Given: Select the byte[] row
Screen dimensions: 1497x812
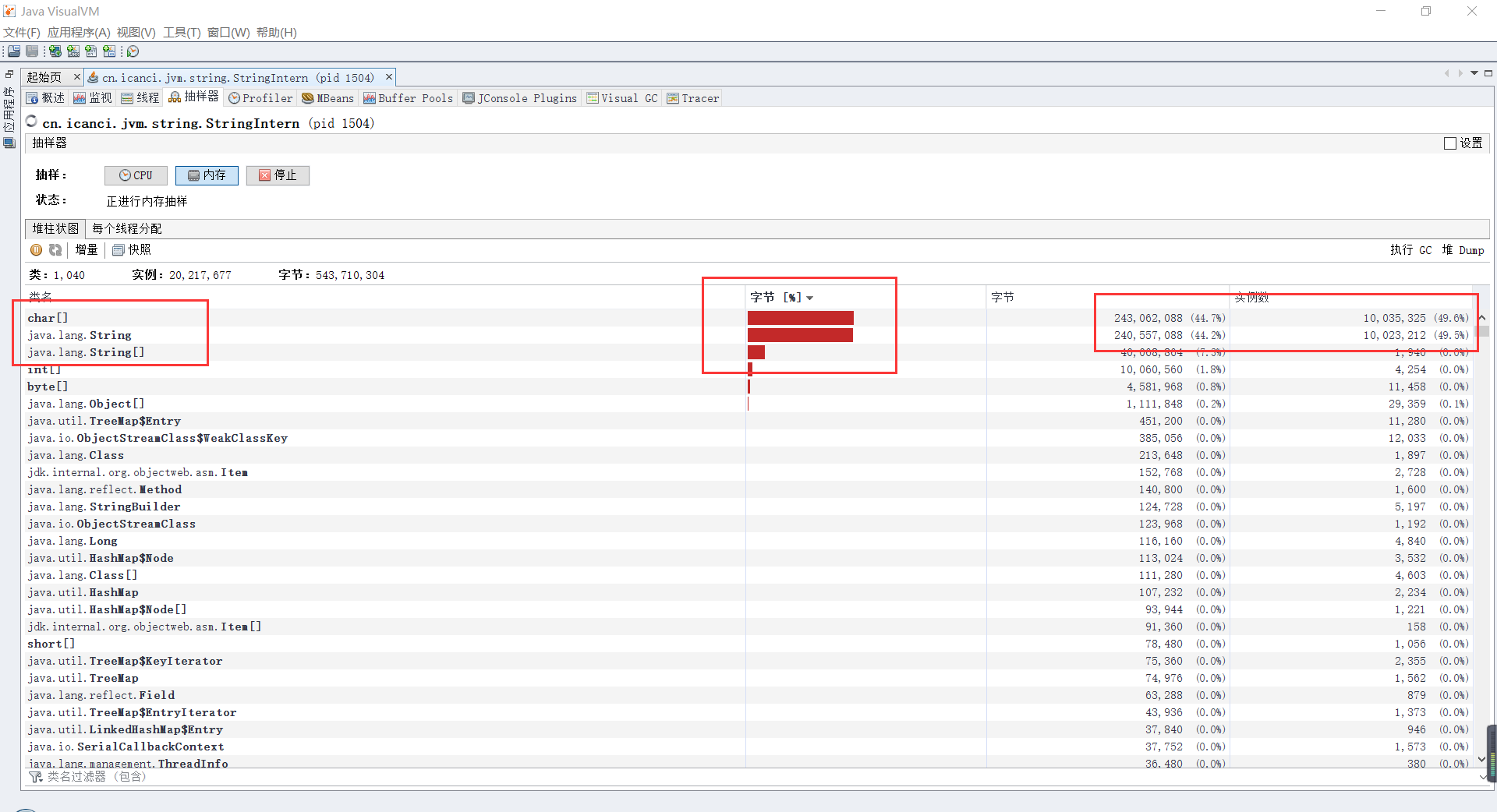Looking at the screenshot, I should point(748,387).
